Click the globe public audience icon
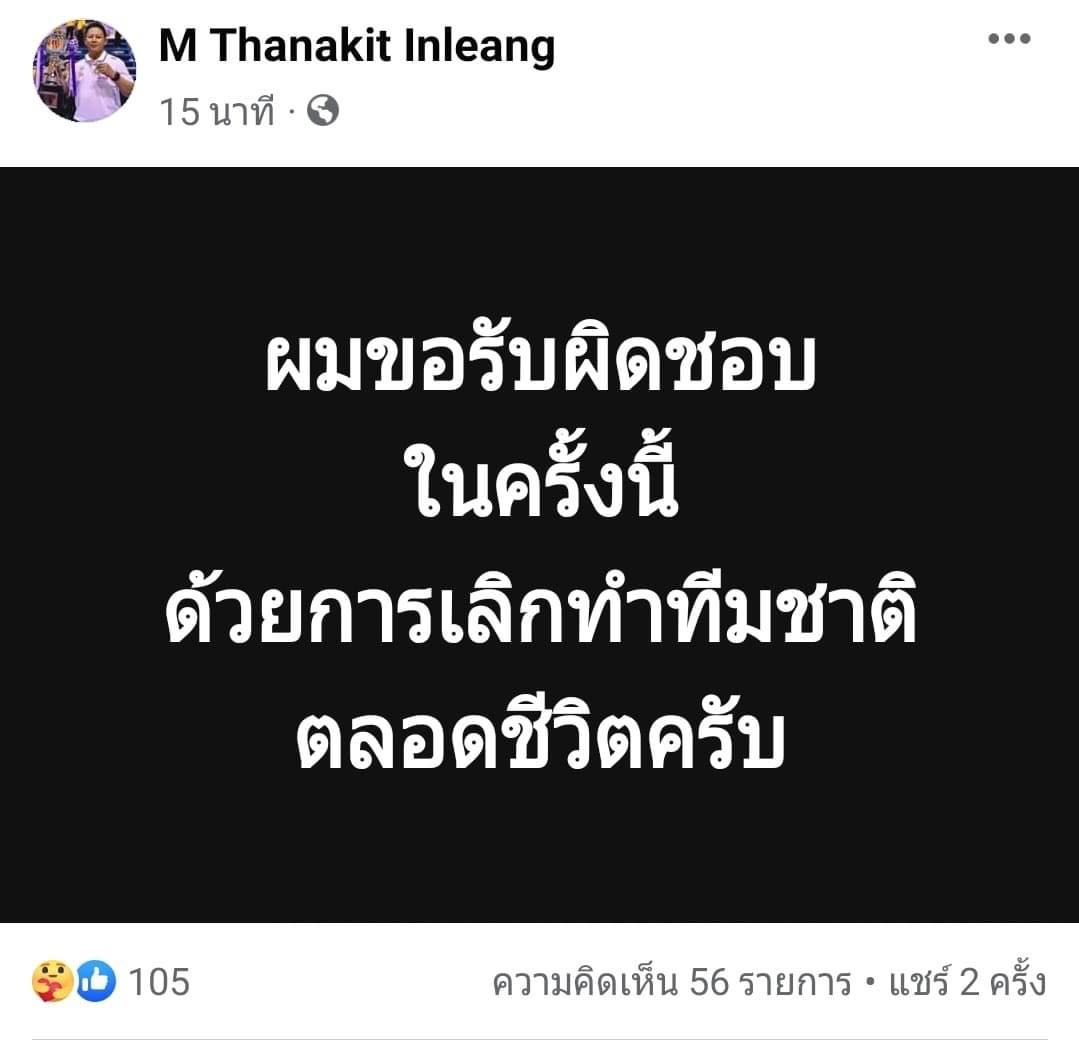Screen dimensions: 1079x1043 (323, 110)
